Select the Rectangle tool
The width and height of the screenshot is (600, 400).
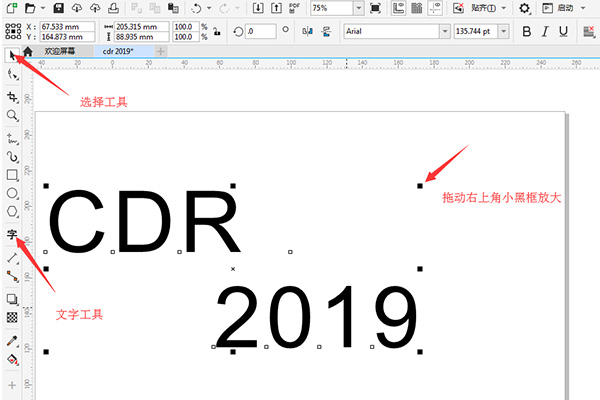(x=12, y=175)
